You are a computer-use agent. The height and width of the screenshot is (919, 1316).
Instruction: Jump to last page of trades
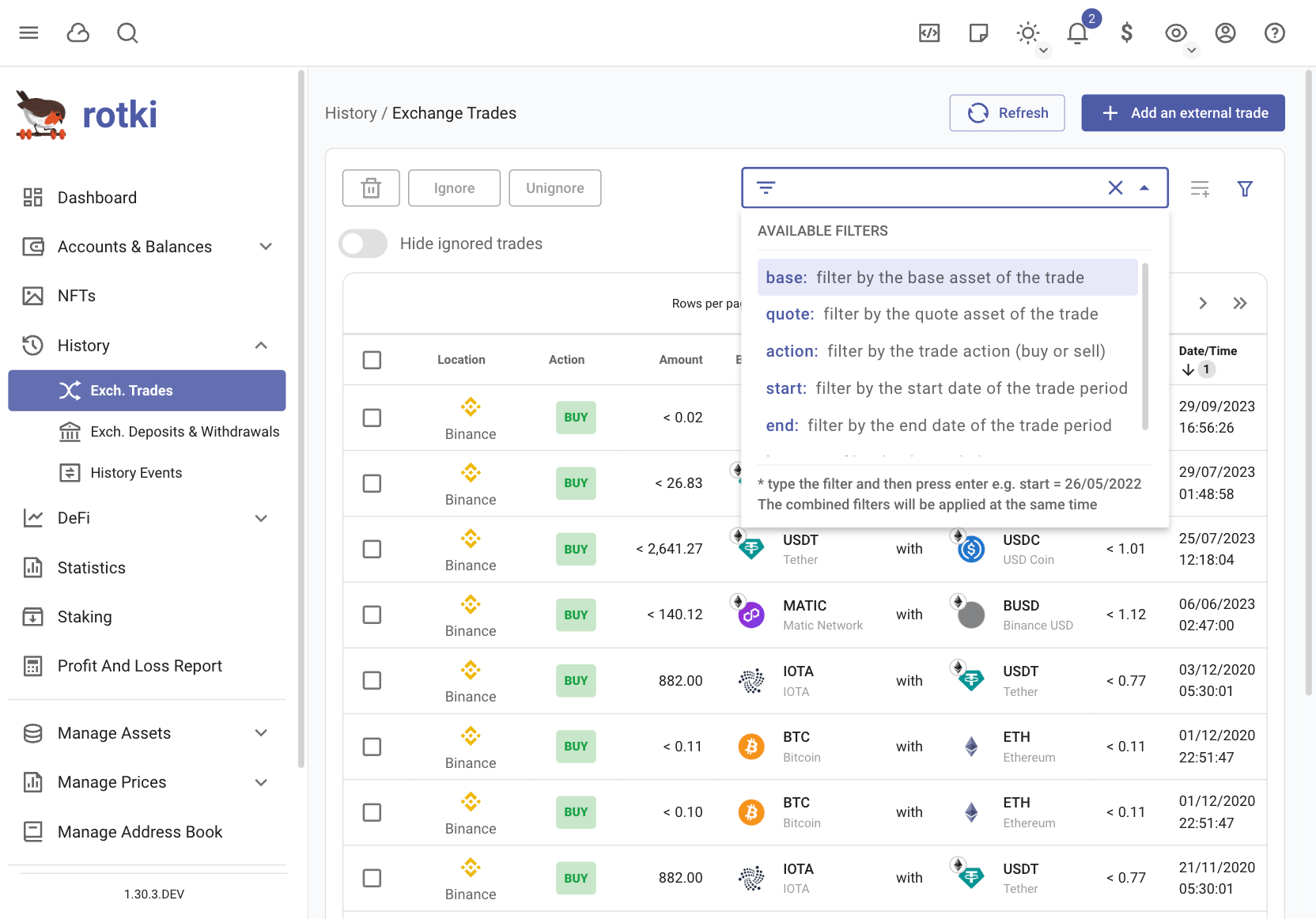[1240, 304]
